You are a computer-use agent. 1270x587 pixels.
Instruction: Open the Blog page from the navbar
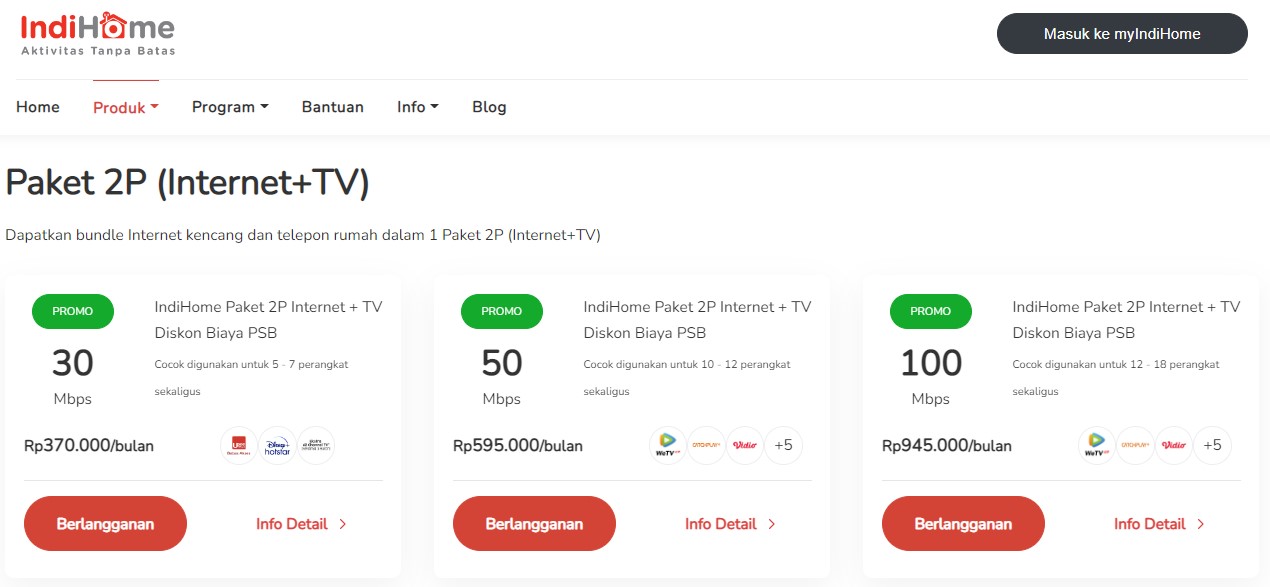489,107
